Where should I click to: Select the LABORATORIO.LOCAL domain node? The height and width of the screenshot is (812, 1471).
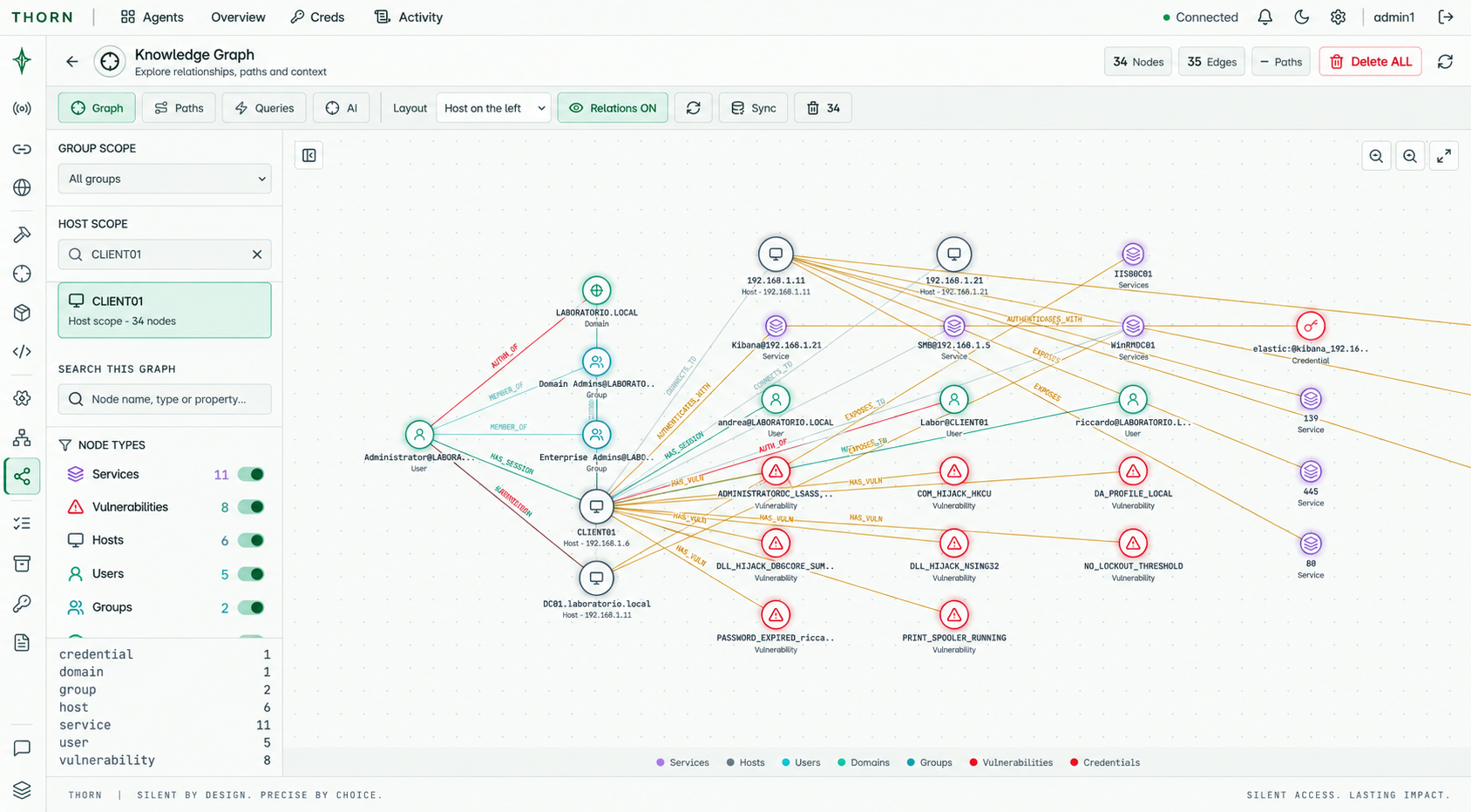pos(596,290)
